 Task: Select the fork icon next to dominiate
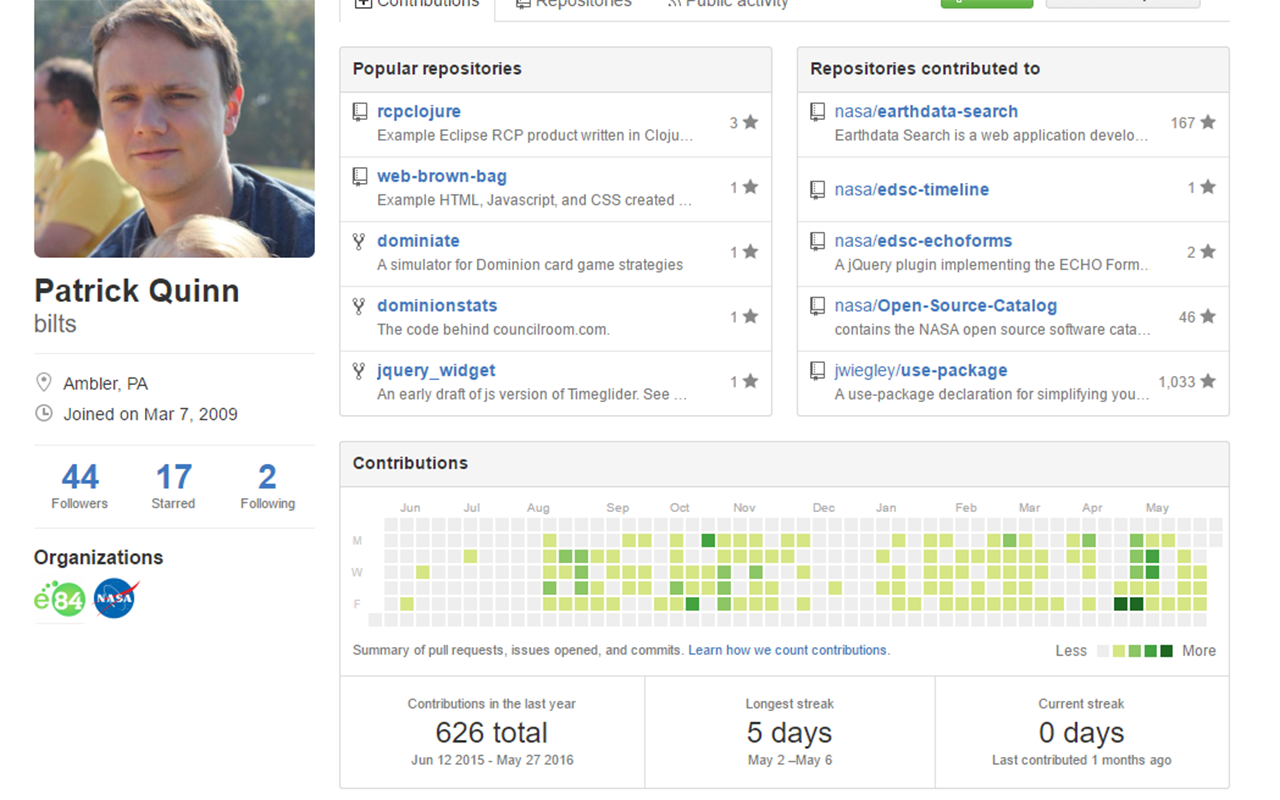pyautogui.click(x=359, y=240)
